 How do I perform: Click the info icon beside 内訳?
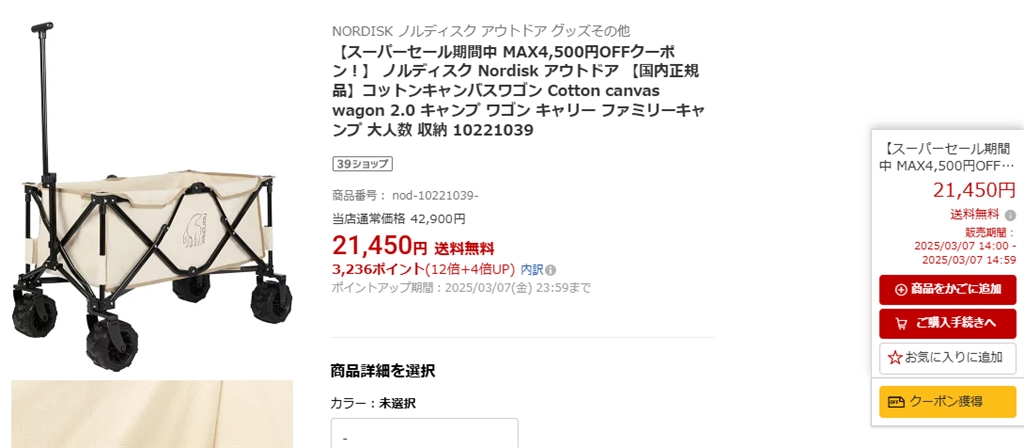[x=551, y=269]
